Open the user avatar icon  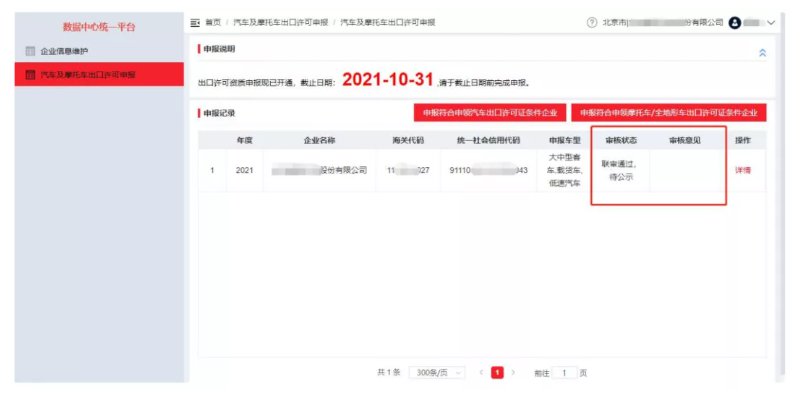click(x=735, y=23)
